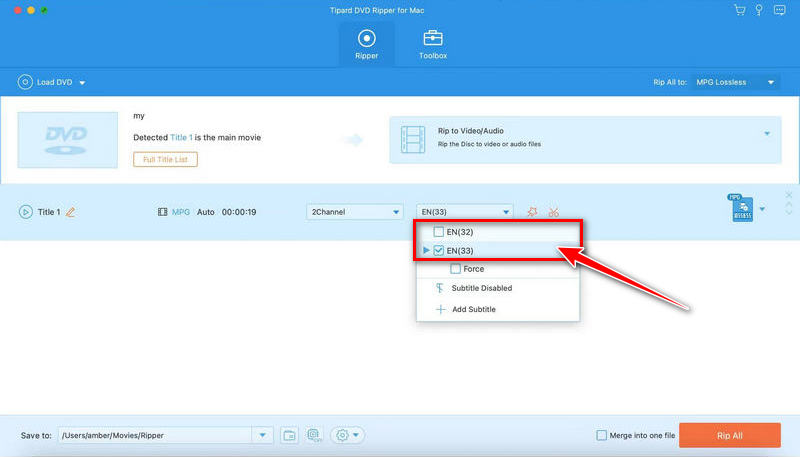
Task: Click the DVD disc thumbnail
Action: pyautogui.click(x=67, y=140)
